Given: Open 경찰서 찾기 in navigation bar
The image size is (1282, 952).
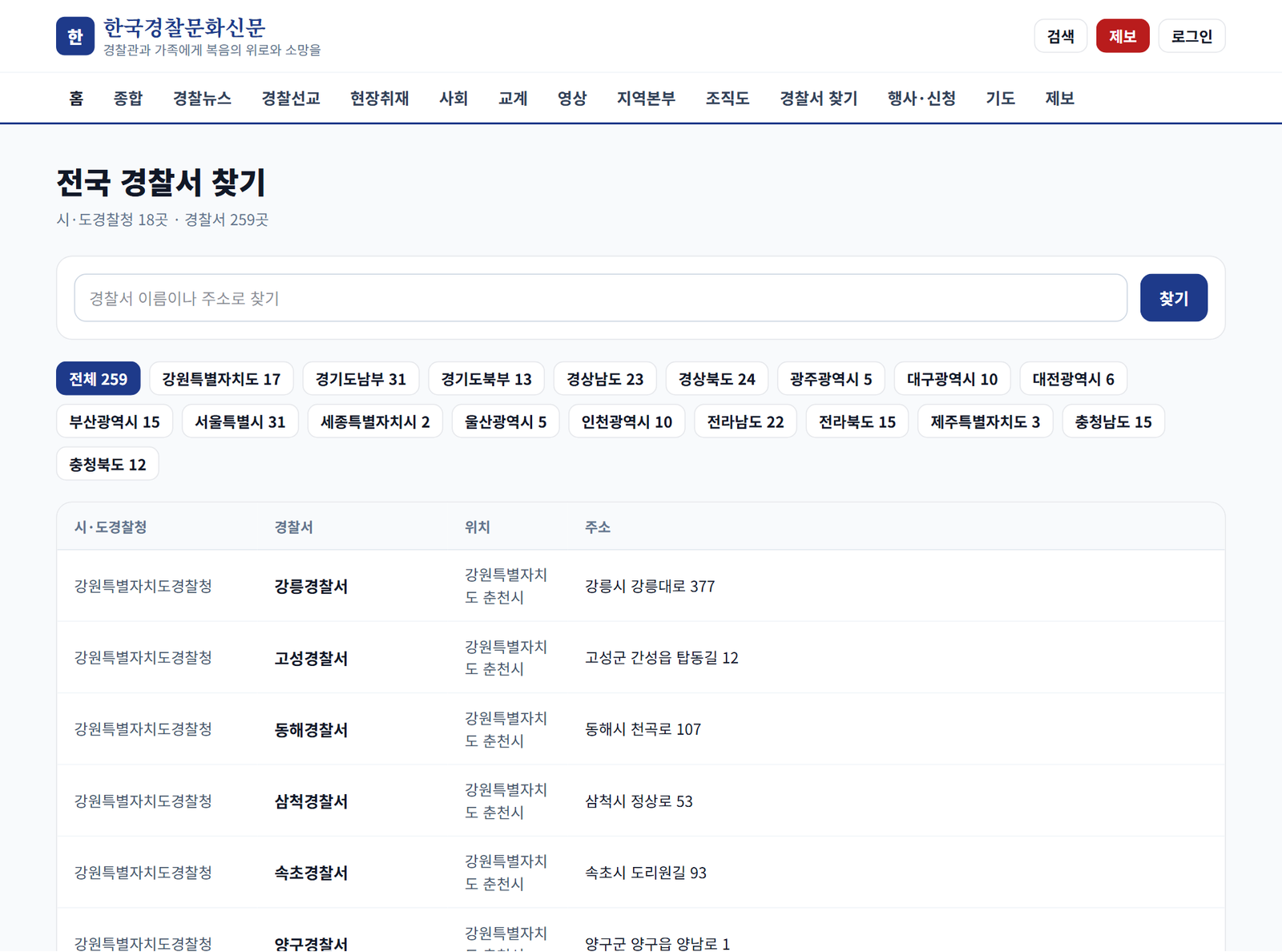Looking at the screenshot, I should pyautogui.click(x=819, y=98).
